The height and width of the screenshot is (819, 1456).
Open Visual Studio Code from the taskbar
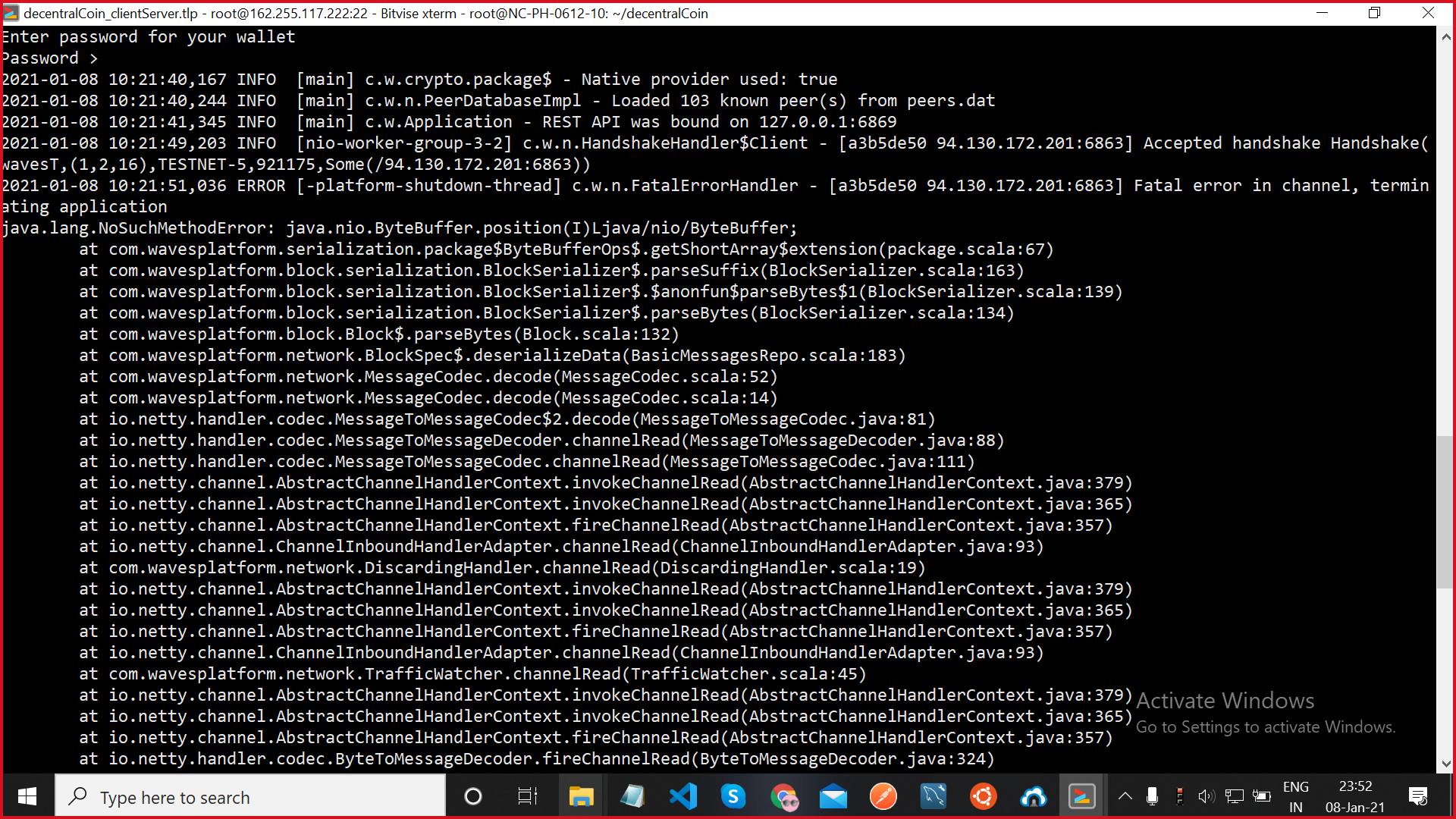[684, 796]
